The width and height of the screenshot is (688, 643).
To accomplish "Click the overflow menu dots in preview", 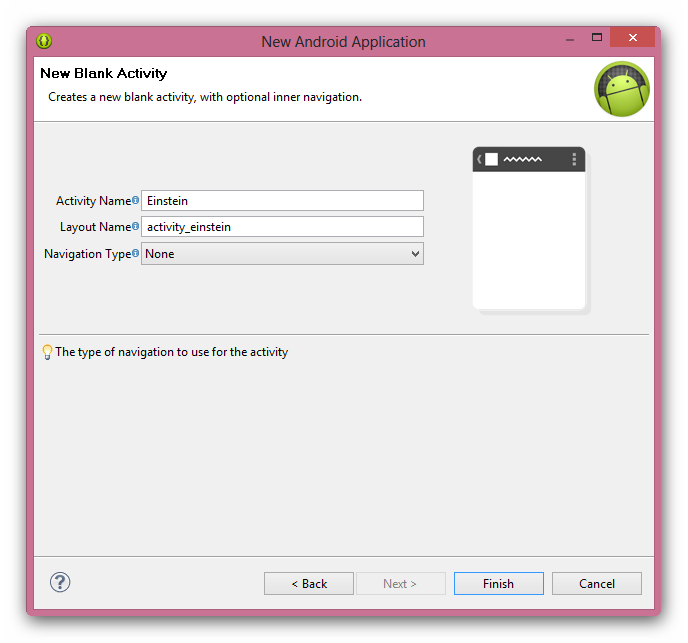I will coord(574,159).
